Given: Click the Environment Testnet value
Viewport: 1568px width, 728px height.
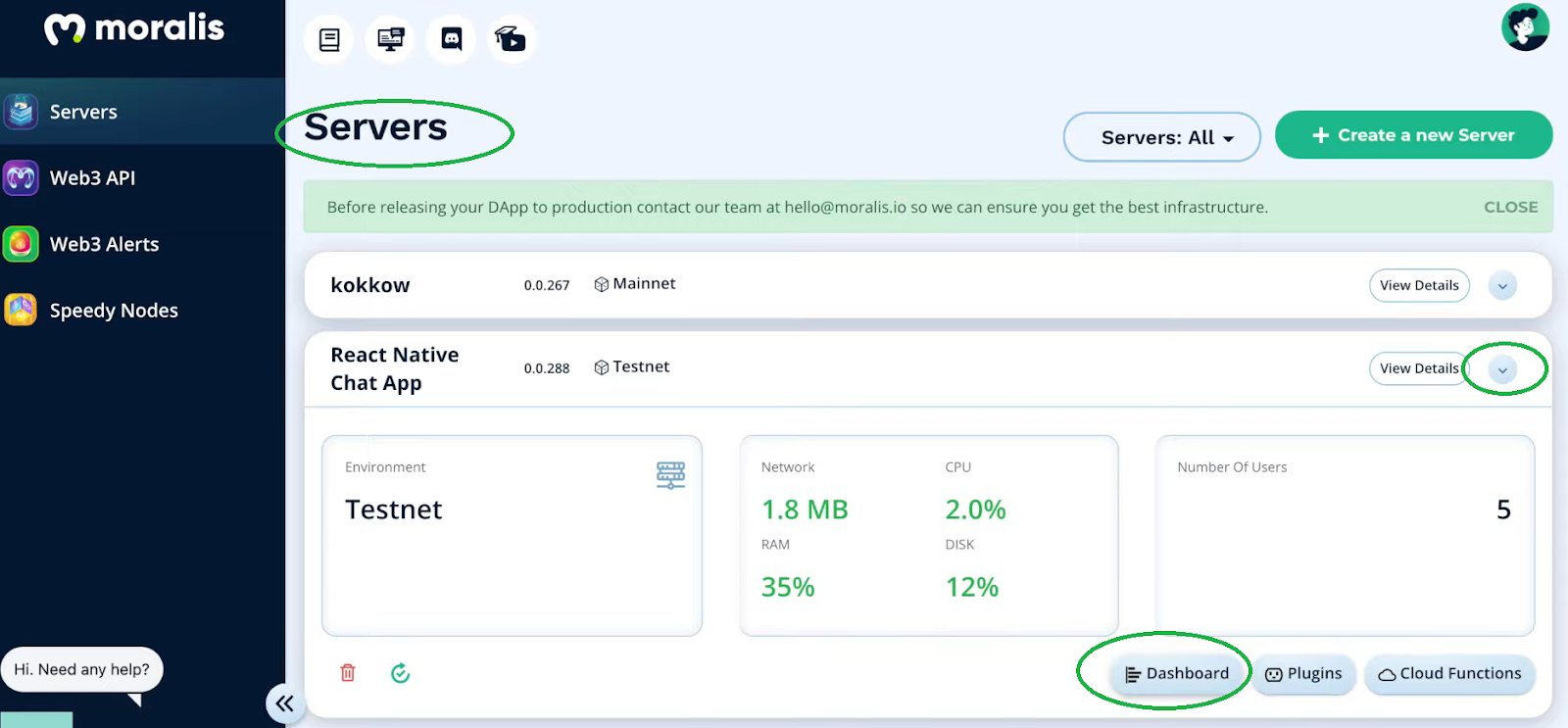Looking at the screenshot, I should tap(393, 510).
